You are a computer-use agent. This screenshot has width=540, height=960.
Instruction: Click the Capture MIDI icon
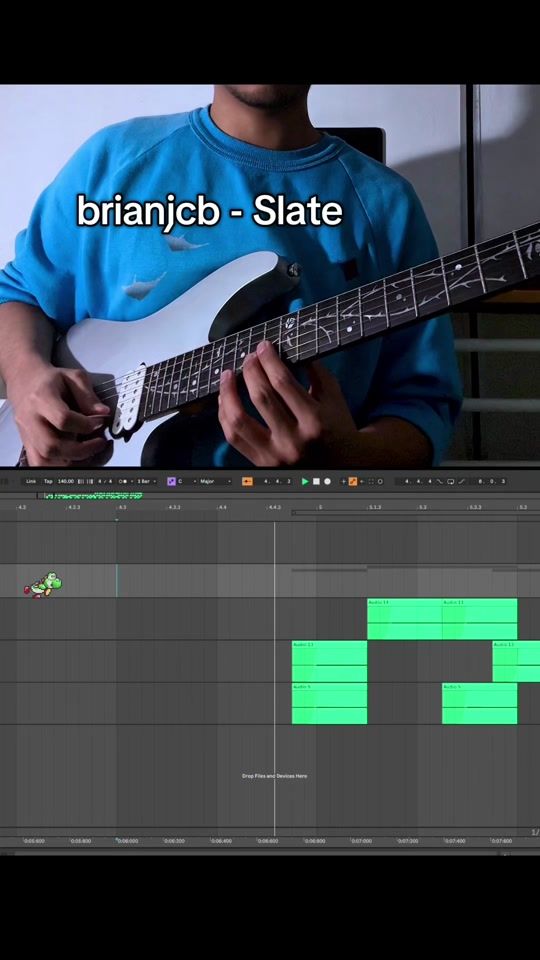[371, 482]
